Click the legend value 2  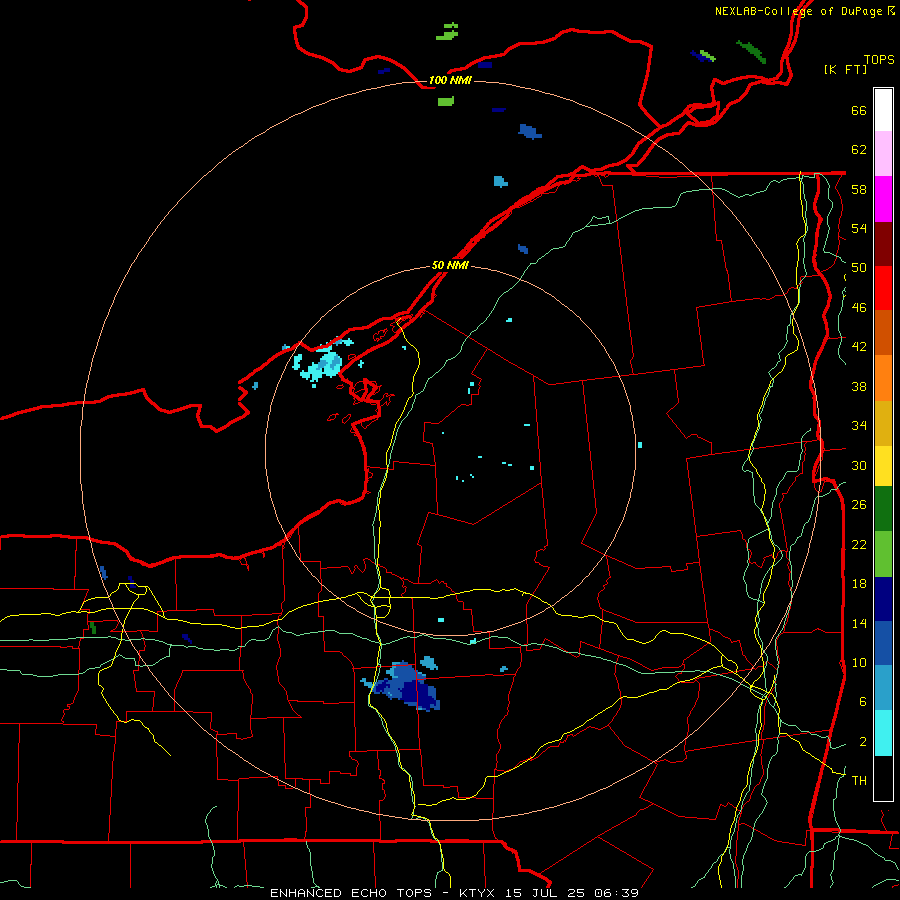click(862, 742)
